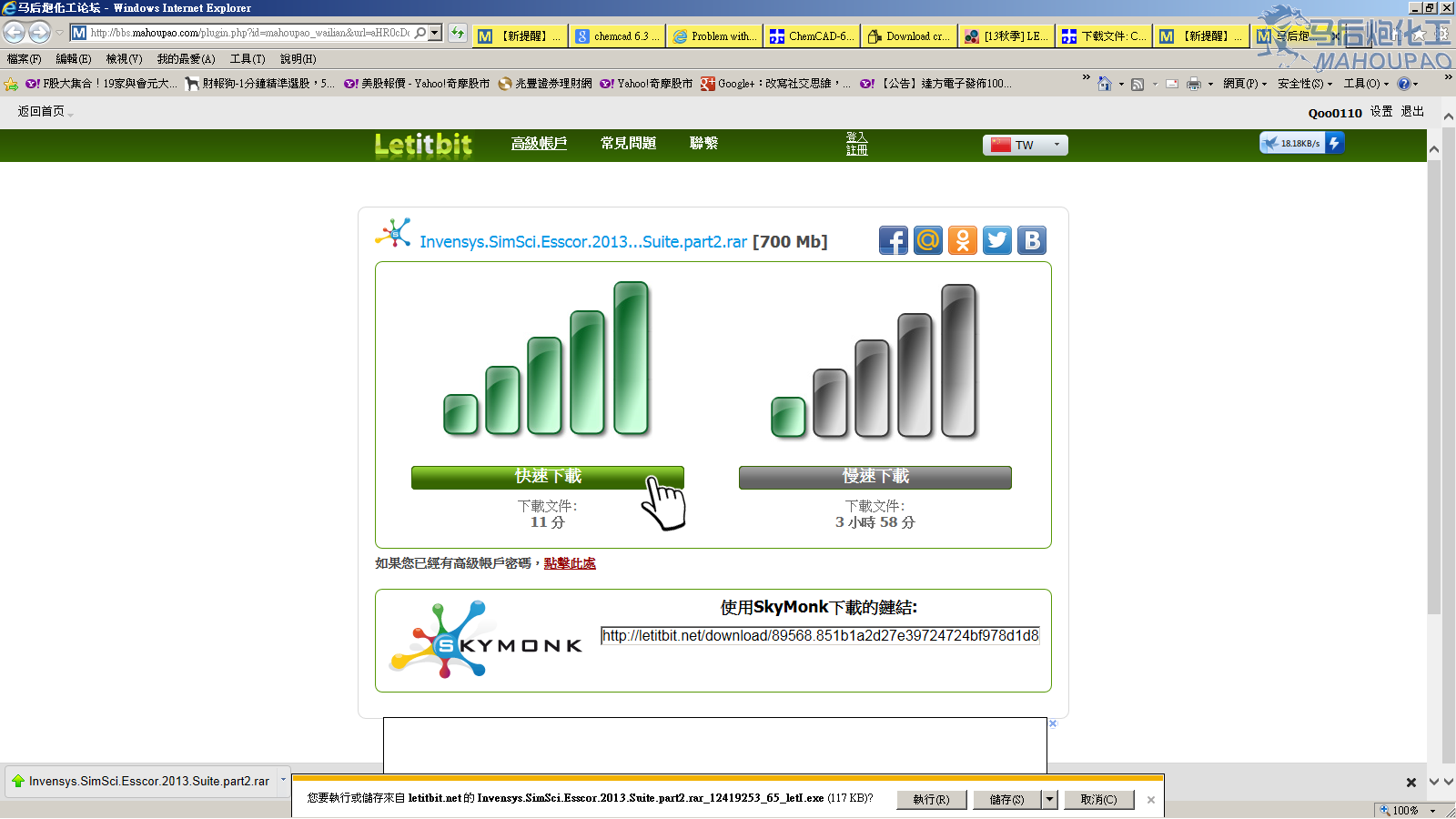Click the 點擊此處 premium password link
The image size is (1456, 819).
(x=570, y=563)
